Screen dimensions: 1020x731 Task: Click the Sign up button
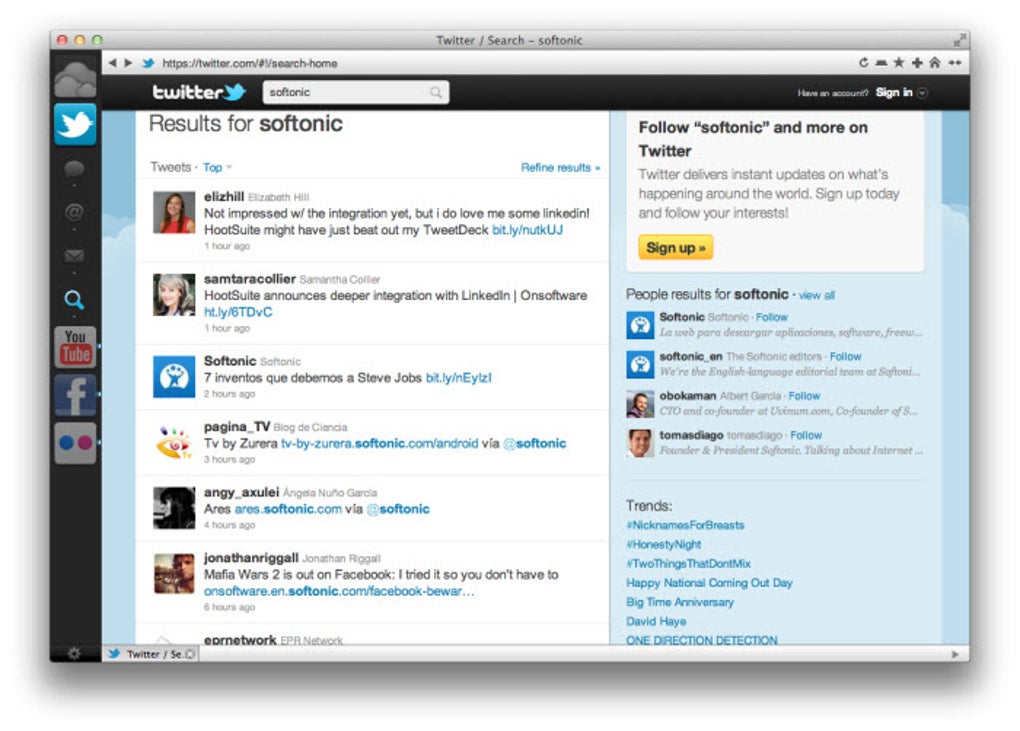click(x=675, y=248)
